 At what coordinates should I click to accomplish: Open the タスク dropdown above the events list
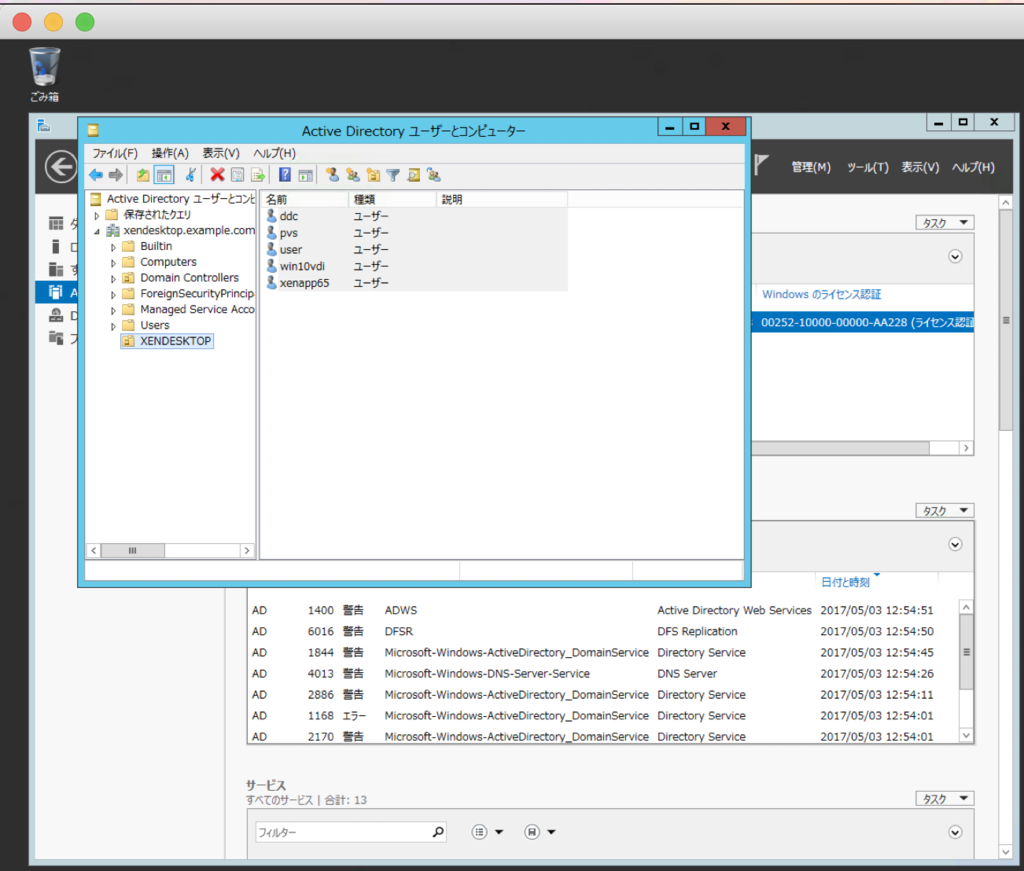coord(944,511)
